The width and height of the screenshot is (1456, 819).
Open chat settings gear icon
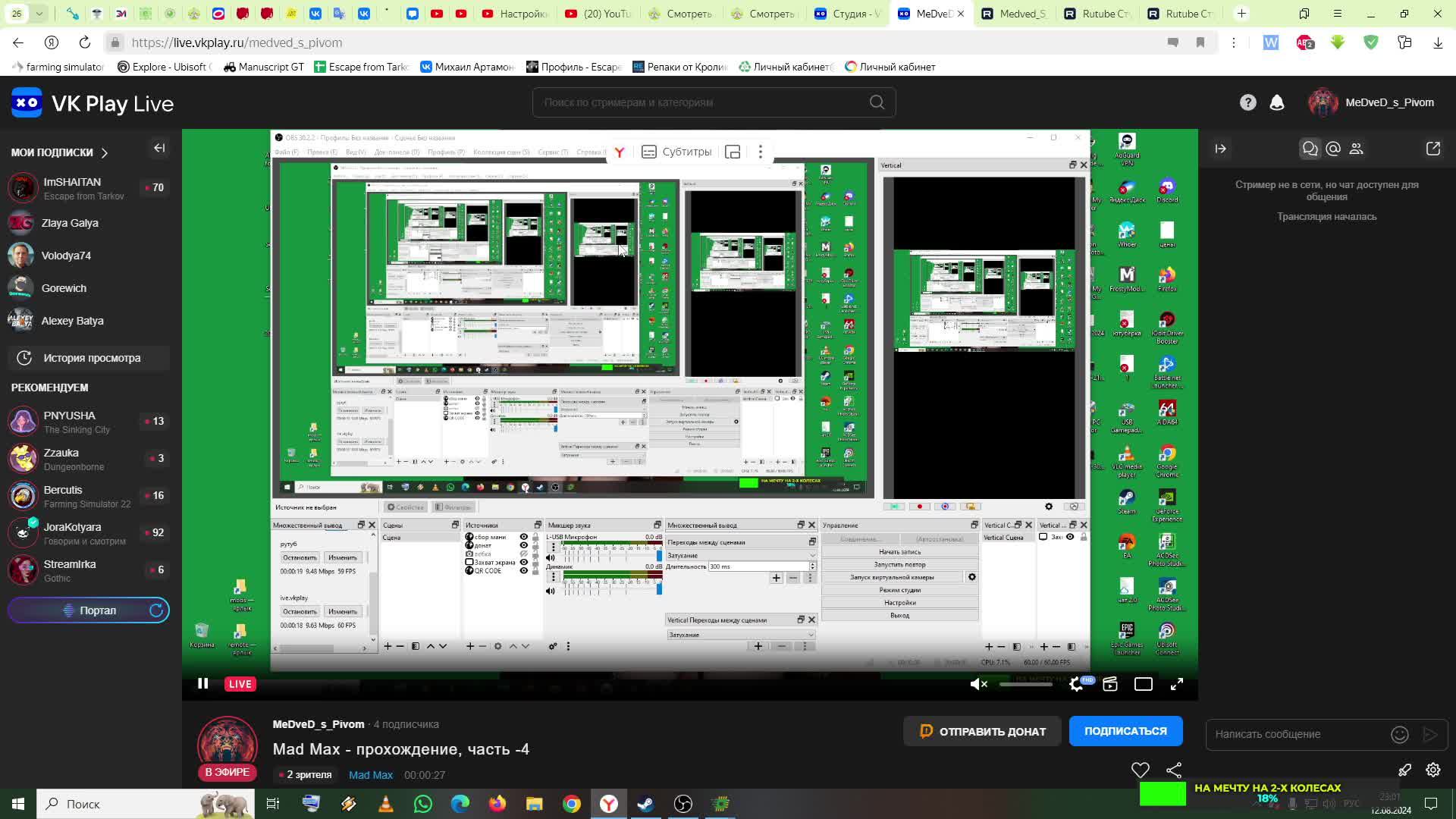point(1432,770)
